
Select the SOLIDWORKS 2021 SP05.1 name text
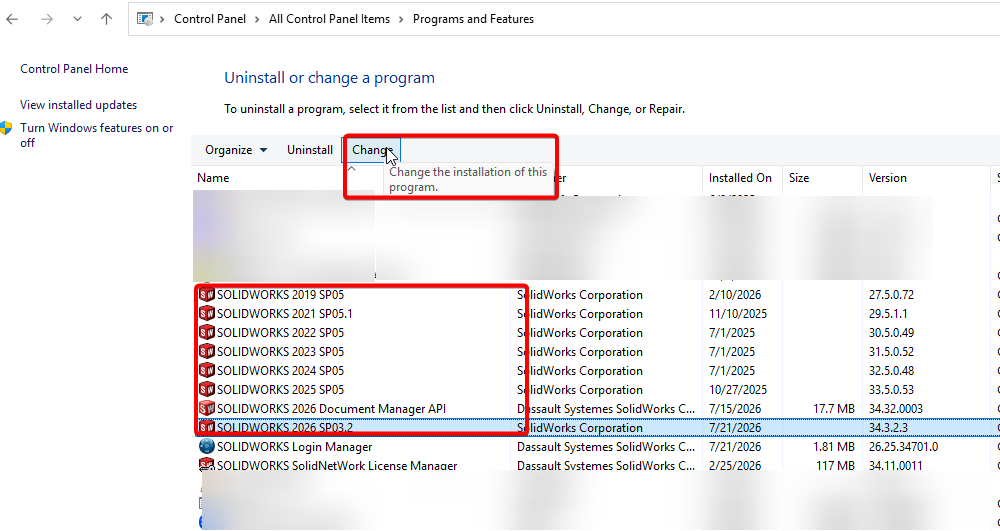[x=284, y=314]
